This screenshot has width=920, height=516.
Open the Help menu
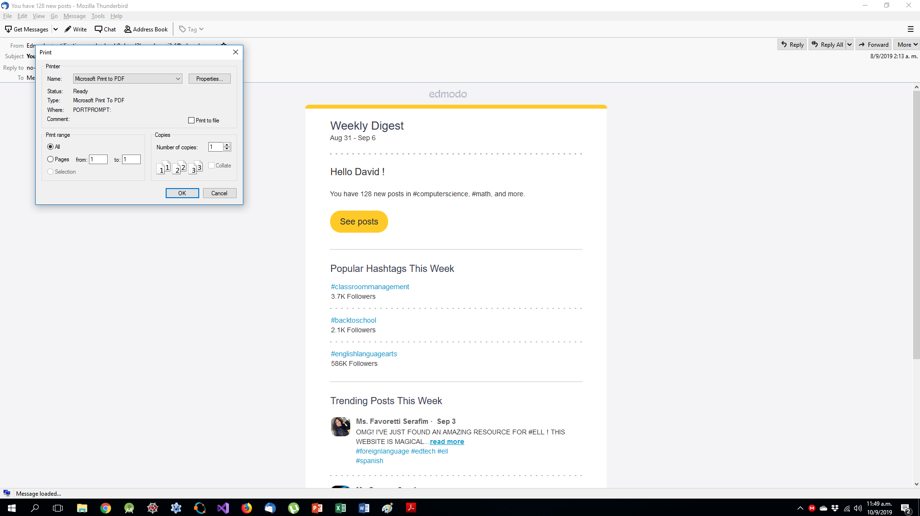click(x=116, y=16)
